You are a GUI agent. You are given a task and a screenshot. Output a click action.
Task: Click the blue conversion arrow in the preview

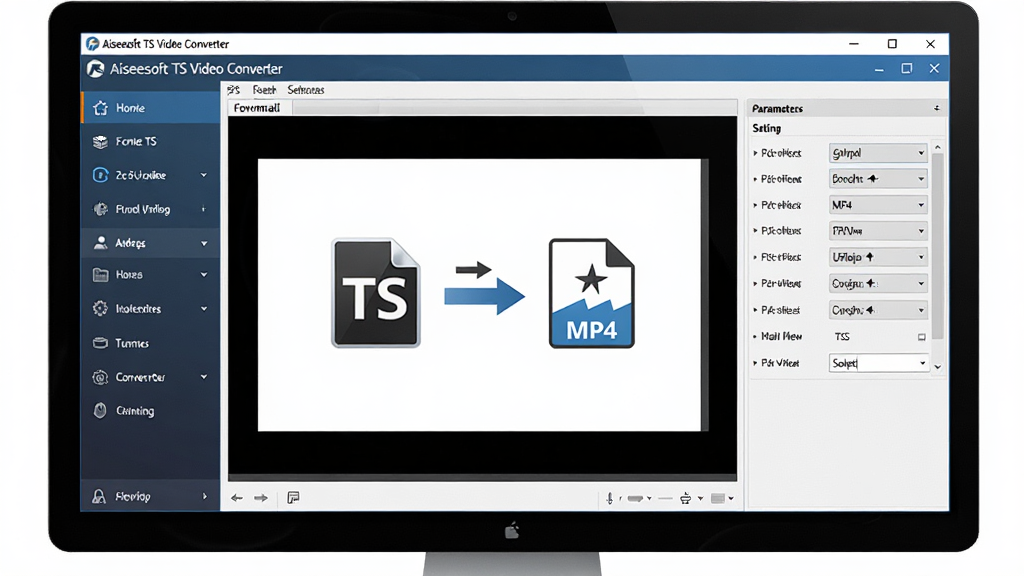(484, 296)
